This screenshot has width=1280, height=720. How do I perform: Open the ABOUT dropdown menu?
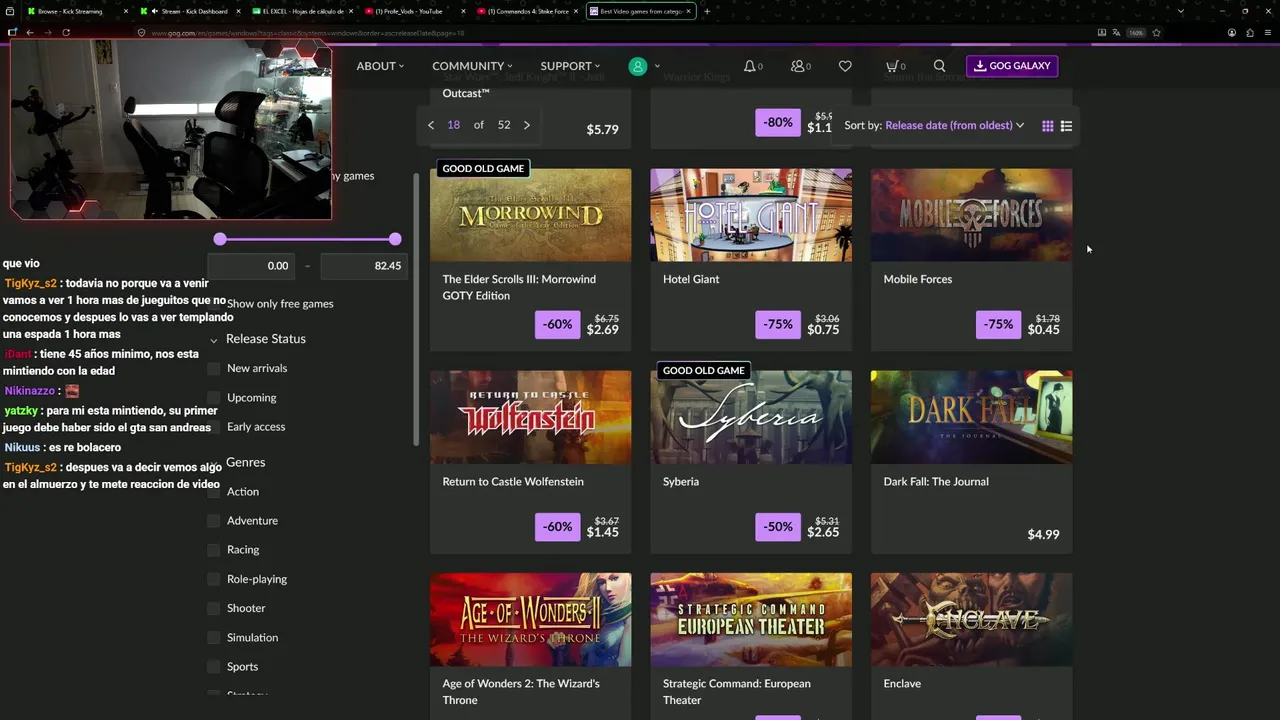pos(380,66)
